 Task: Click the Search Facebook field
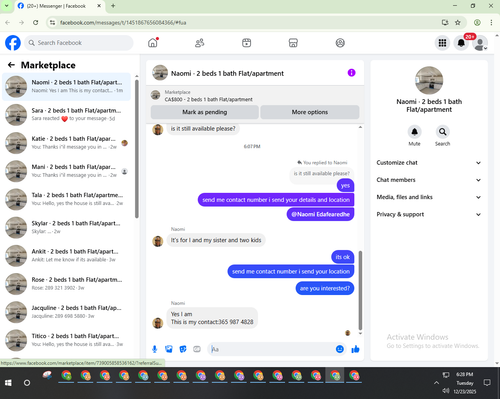pos(79,43)
